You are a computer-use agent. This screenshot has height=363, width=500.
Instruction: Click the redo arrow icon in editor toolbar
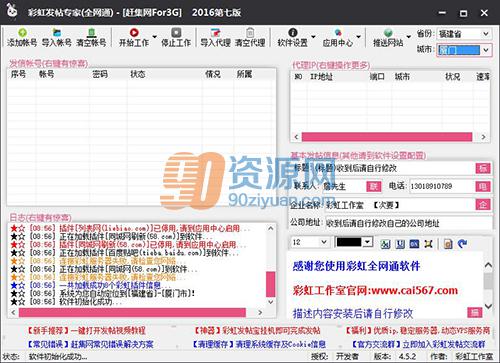click(x=462, y=244)
